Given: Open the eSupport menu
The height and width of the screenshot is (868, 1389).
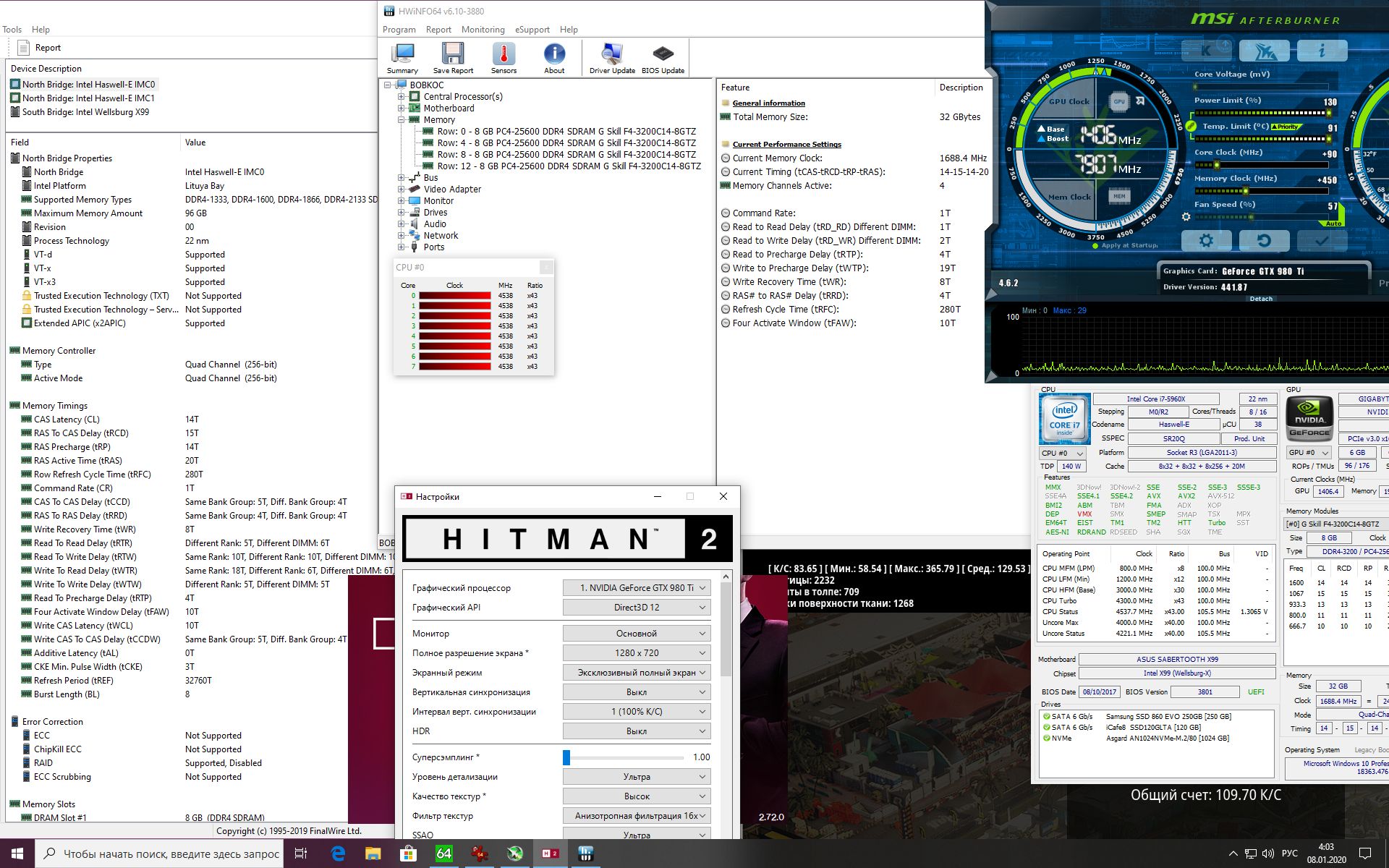Looking at the screenshot, I should point(532,30).
